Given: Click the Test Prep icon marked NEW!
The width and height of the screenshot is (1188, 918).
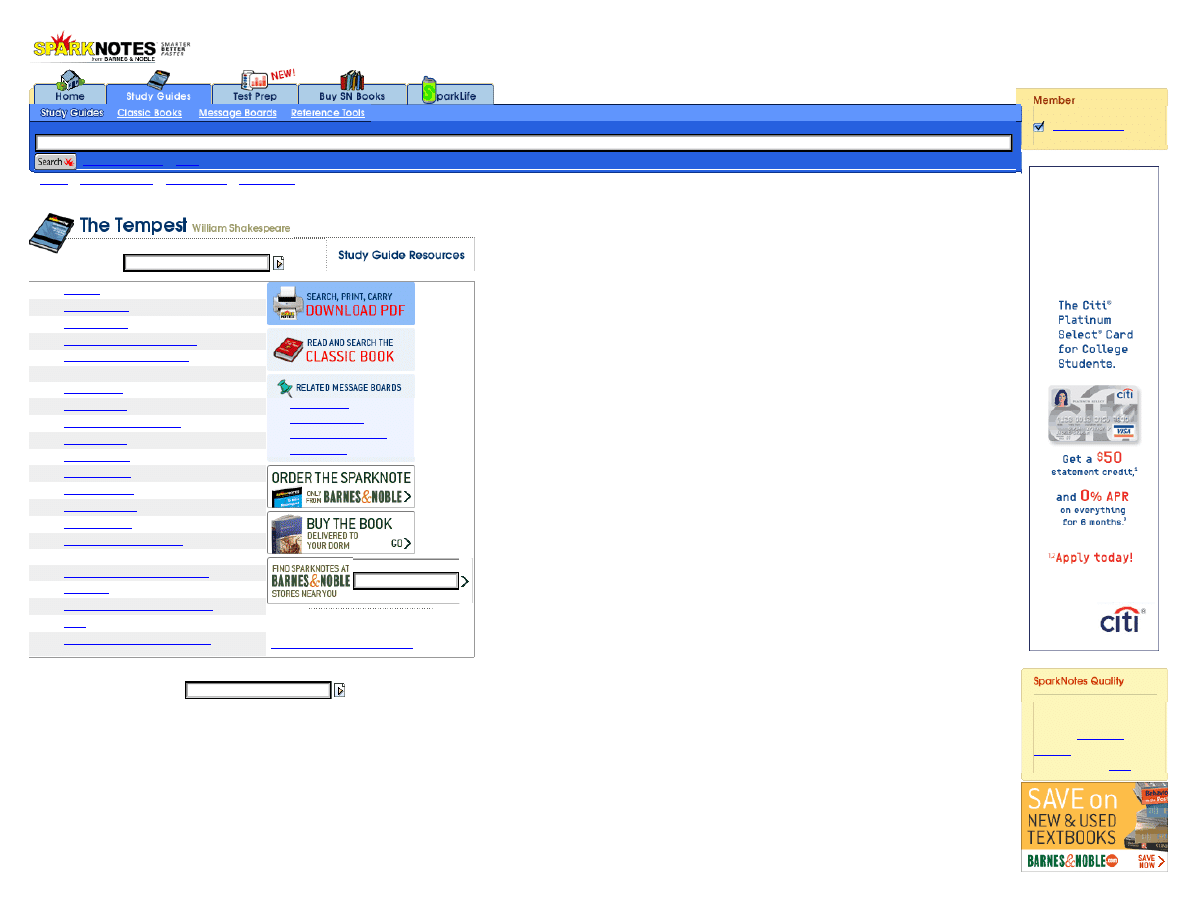Looking at the screenshot, I should point(253,79).
